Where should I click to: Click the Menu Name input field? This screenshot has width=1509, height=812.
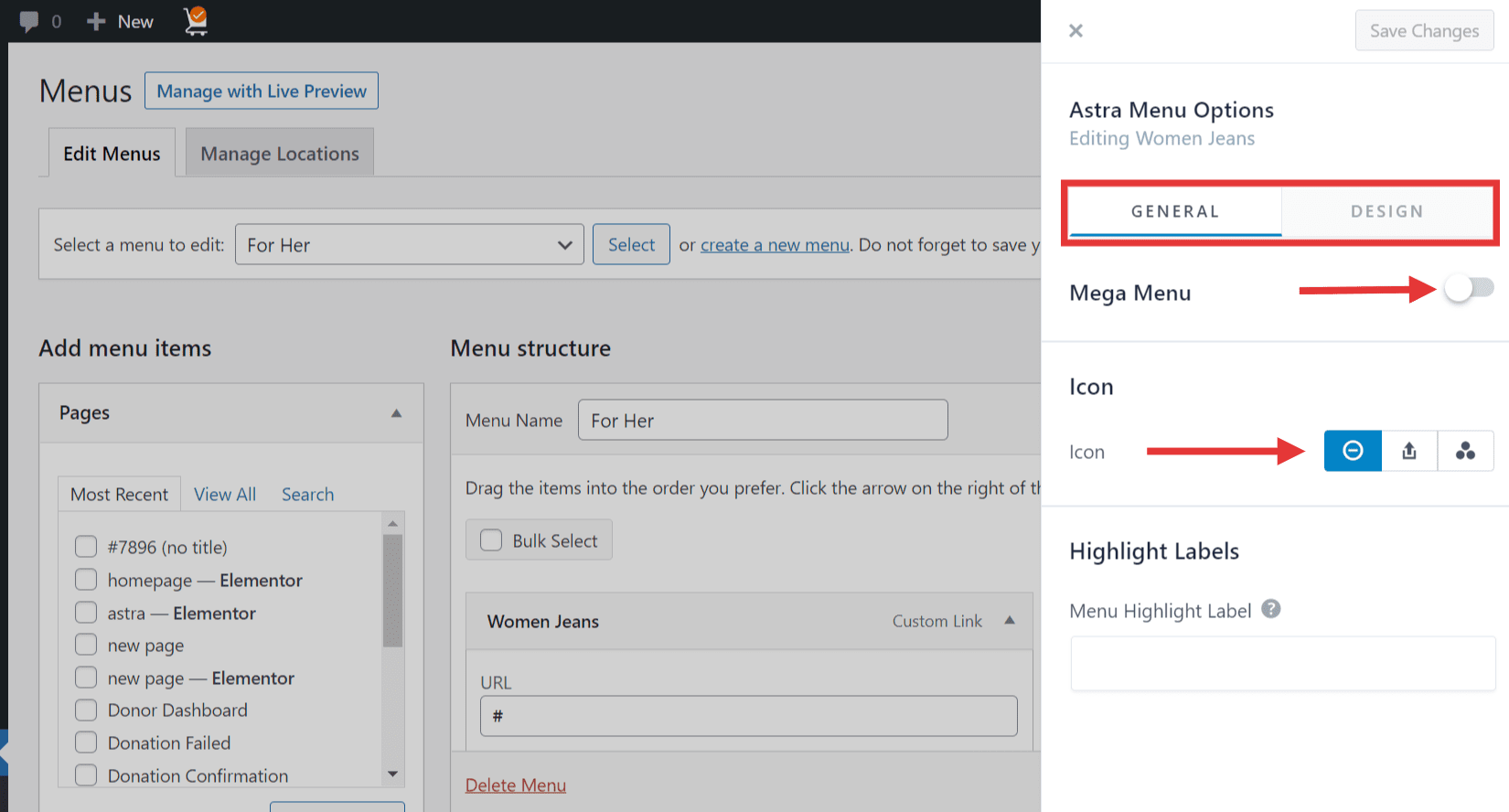[763, 420]
